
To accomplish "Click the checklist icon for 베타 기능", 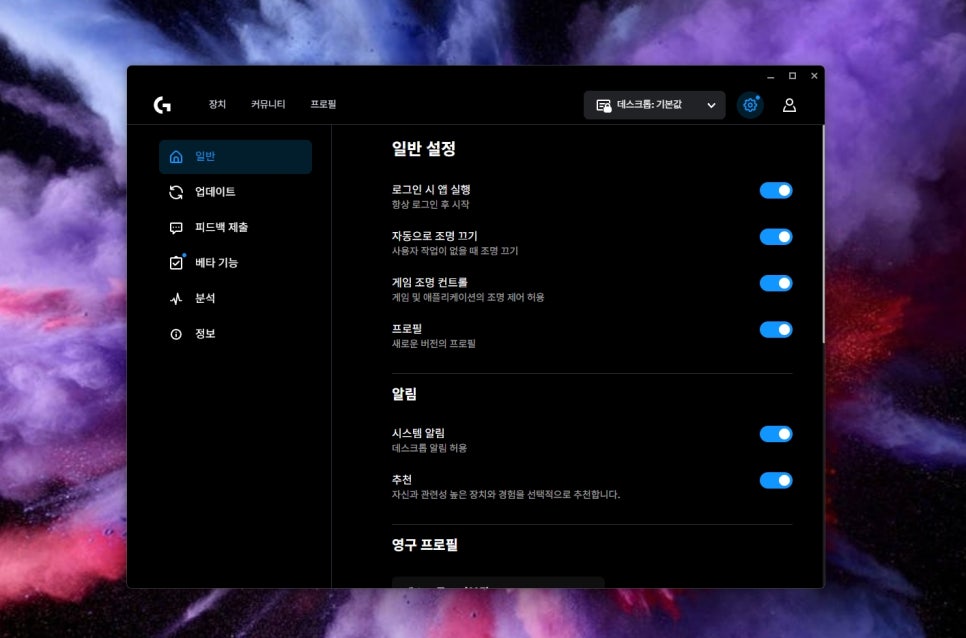I will [177, 263].
